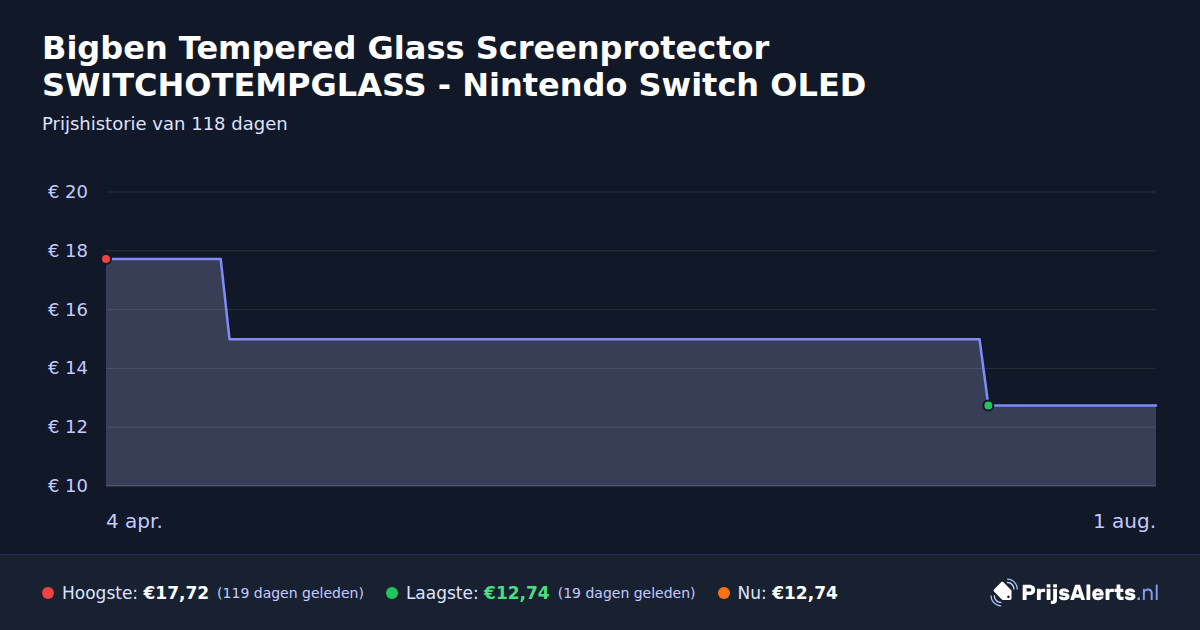
Task: Click the € 10 axis label
Action: click(68, 486)
